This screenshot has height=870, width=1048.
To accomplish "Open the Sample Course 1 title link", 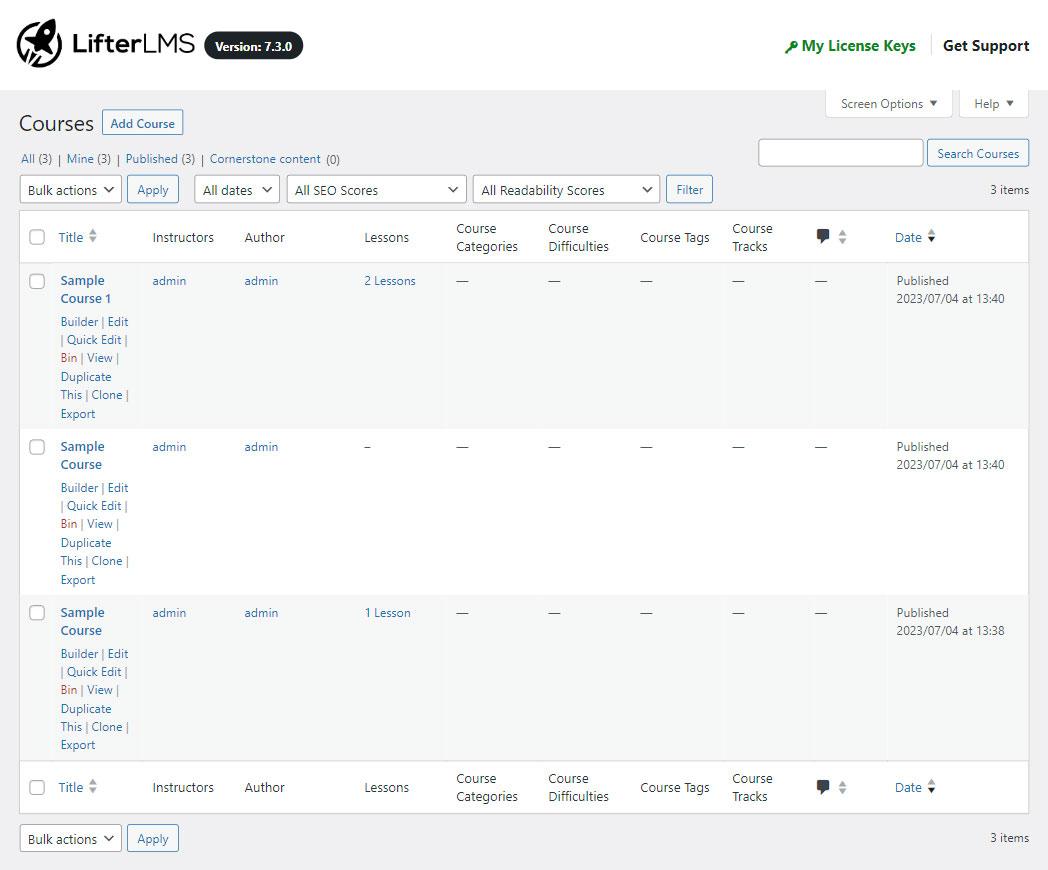I will [86, 289].
